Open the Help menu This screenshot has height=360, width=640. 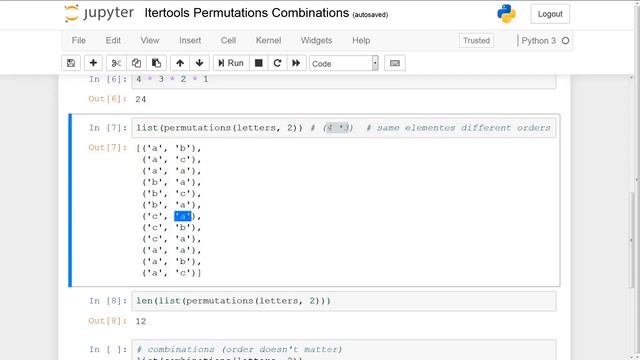tap(361, 40)
